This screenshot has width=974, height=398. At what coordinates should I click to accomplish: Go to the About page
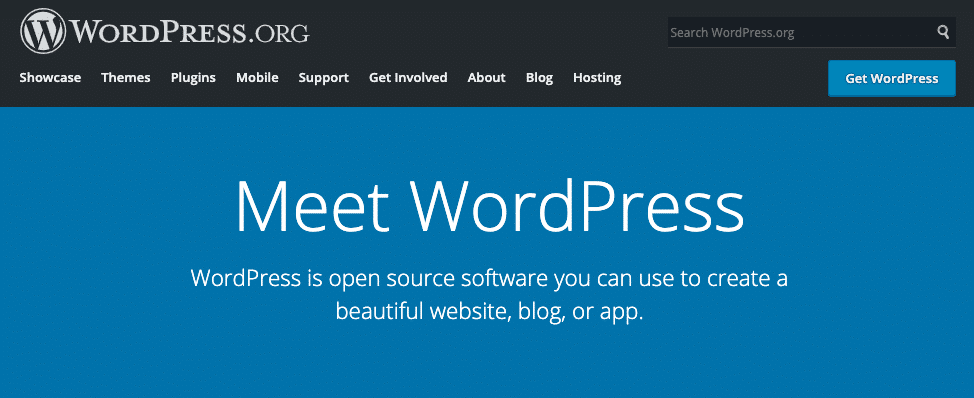tap(486, 78)
